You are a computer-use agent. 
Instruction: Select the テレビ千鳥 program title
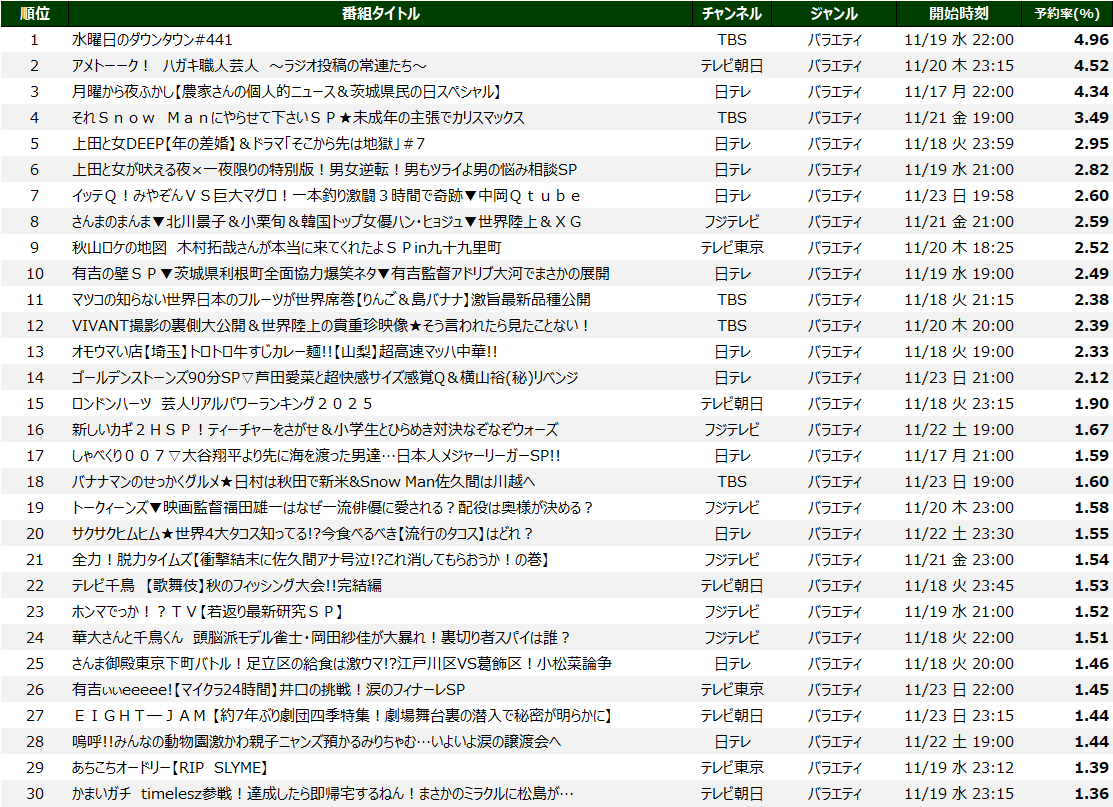tap(226, 586)
